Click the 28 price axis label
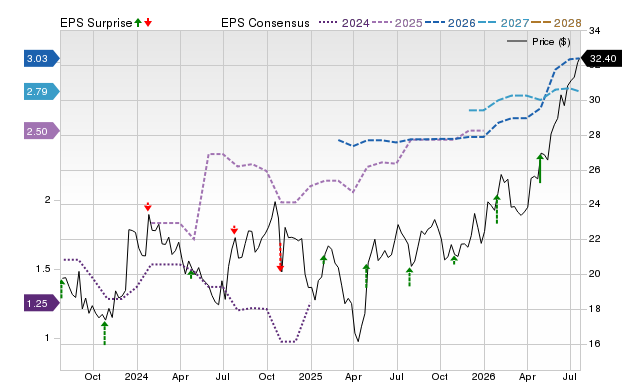Screen dimensions: 640x382 tap(595, 135)
